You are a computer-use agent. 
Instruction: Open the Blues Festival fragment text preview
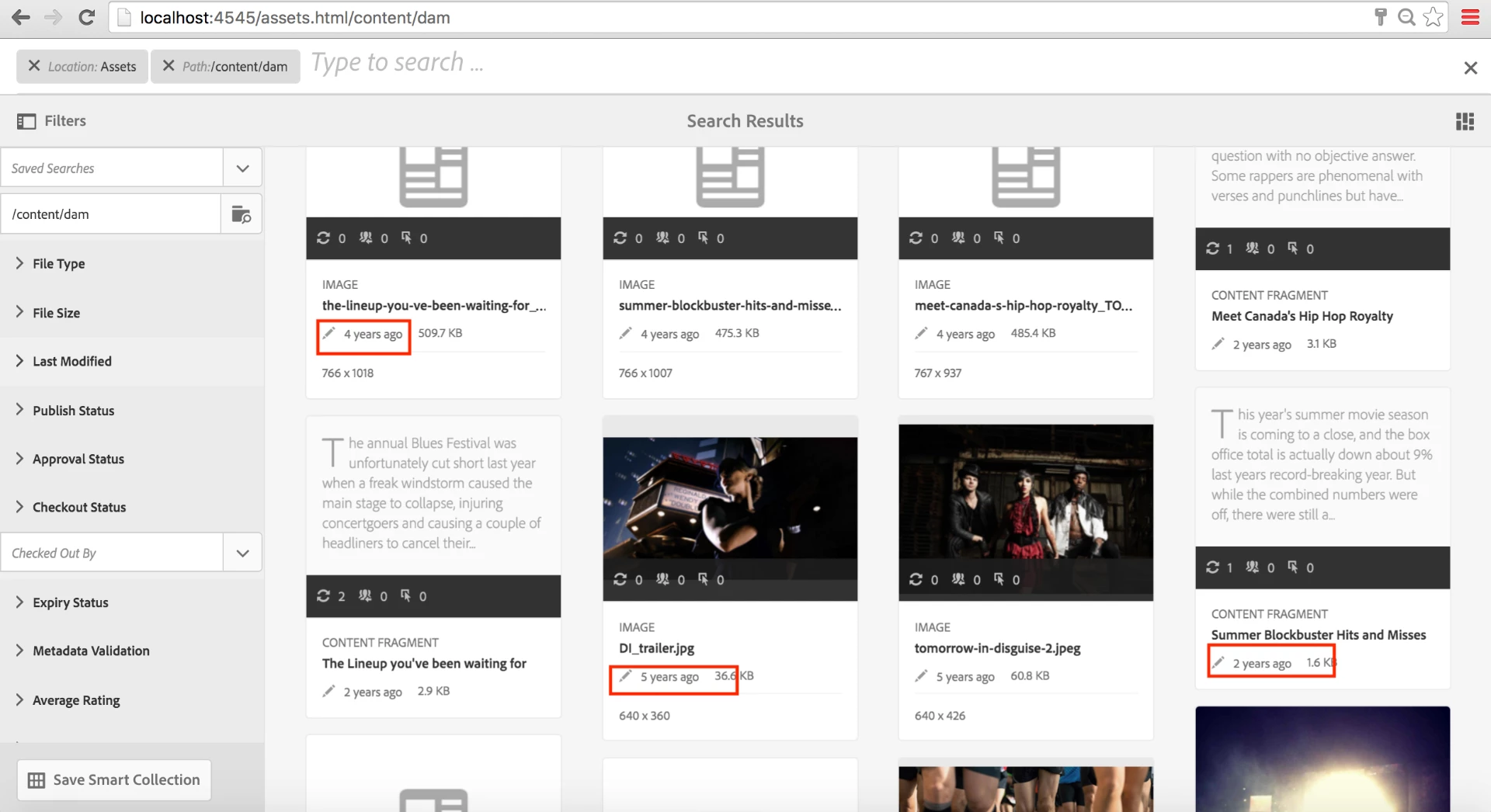tap(433, 494)
